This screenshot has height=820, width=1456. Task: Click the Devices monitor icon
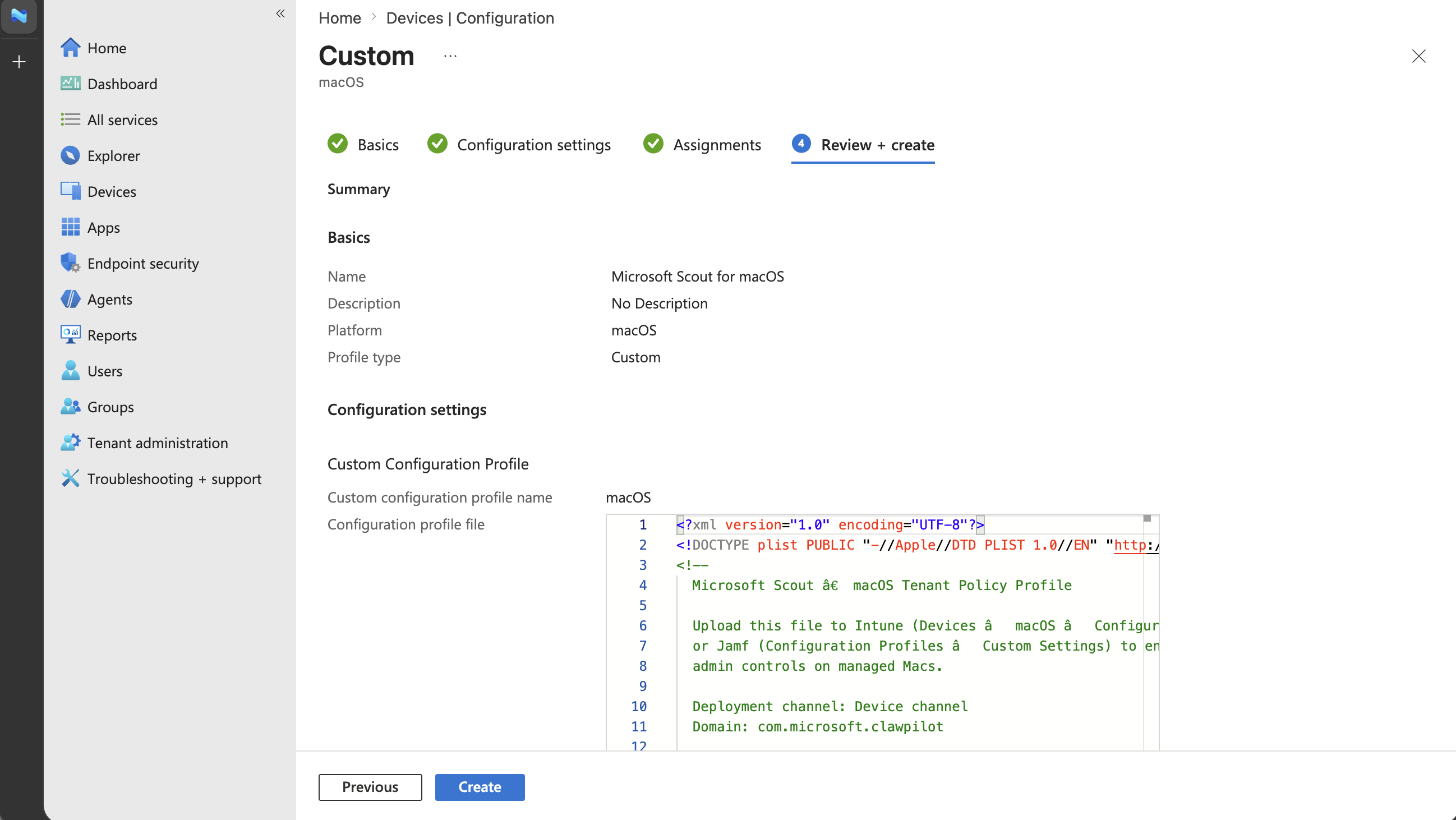(70, 192)
